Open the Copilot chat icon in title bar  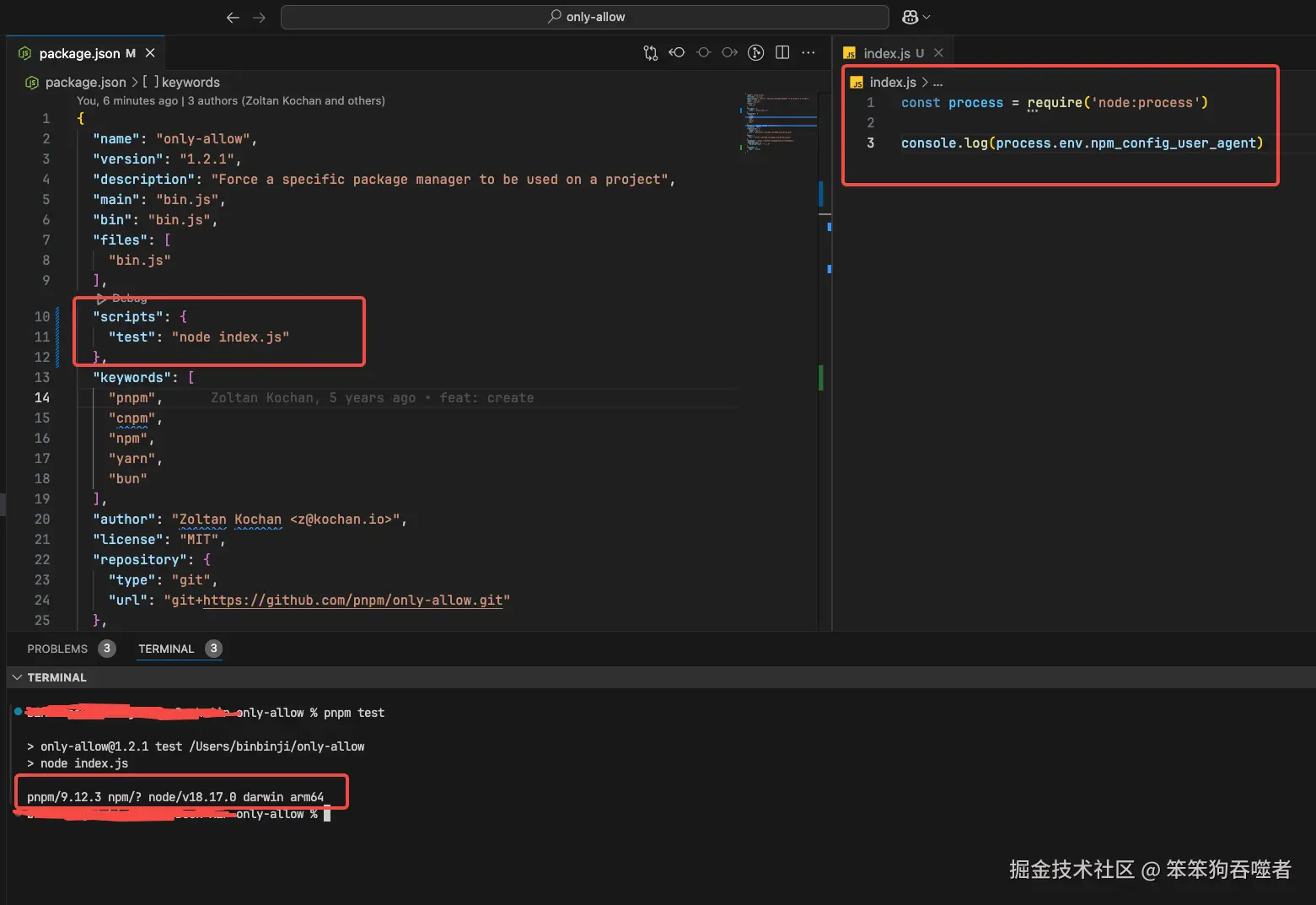910,17
